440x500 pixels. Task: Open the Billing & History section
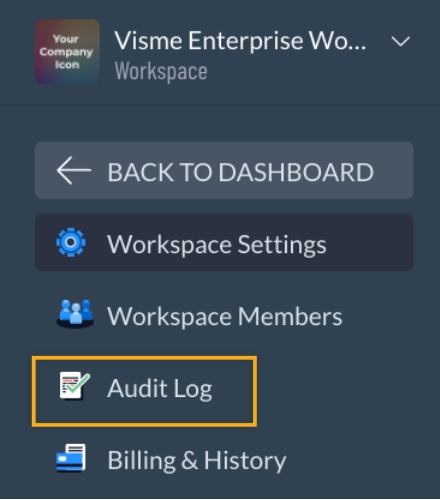(x=197, y=461)
